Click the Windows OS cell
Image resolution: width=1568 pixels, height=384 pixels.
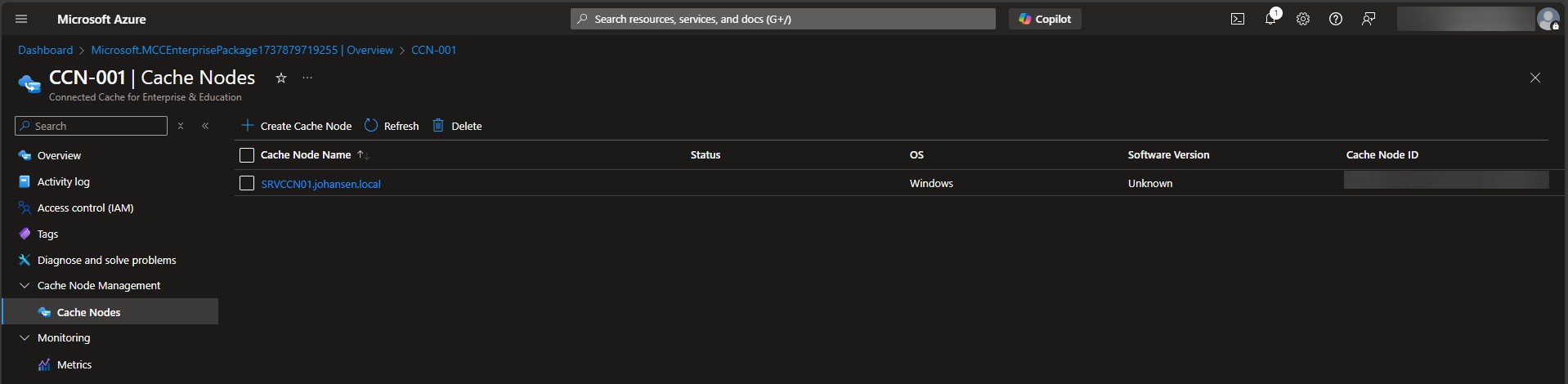(x=931, y=183)
